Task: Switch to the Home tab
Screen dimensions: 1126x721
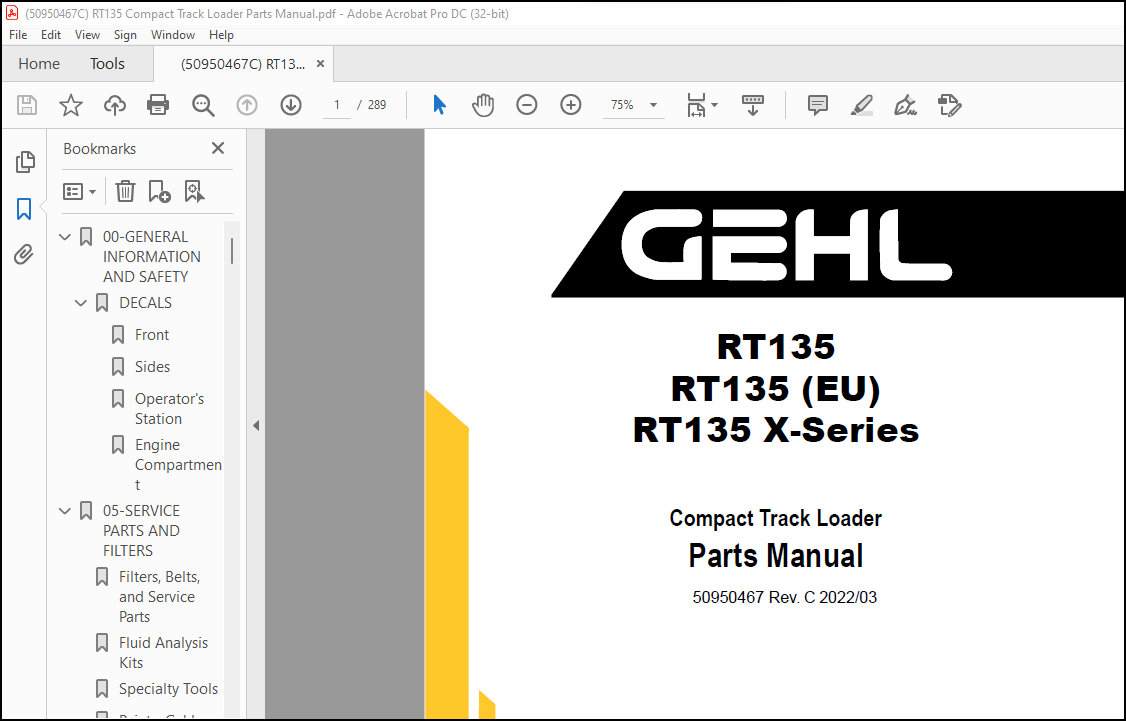Action: 39,64
